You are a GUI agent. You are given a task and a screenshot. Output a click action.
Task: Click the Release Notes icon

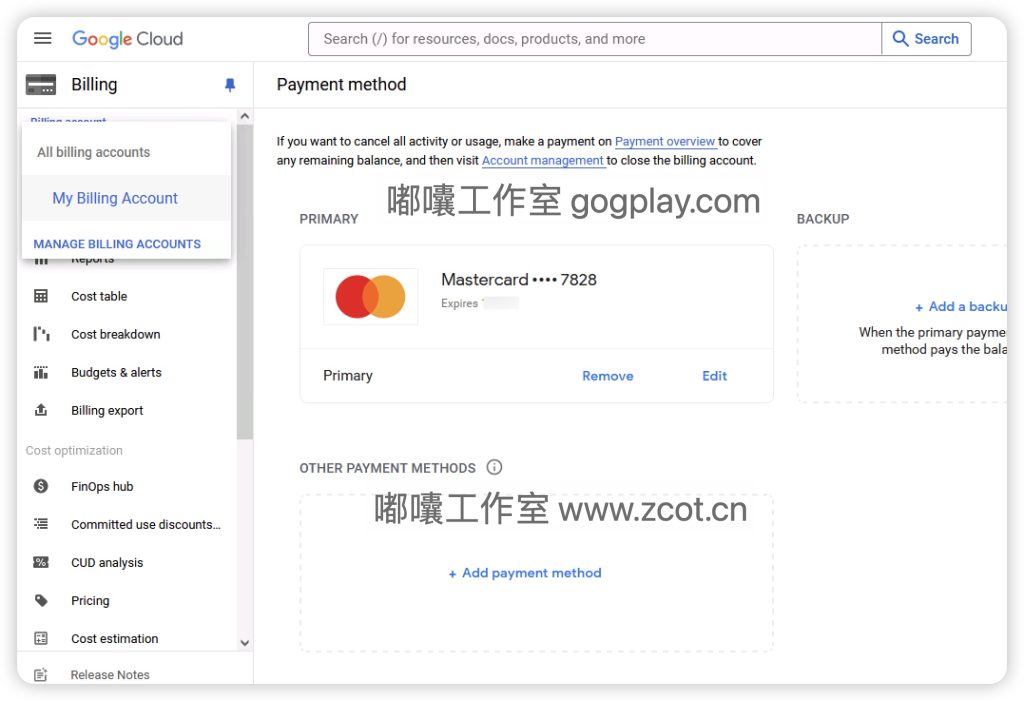[x=40, y=675]
